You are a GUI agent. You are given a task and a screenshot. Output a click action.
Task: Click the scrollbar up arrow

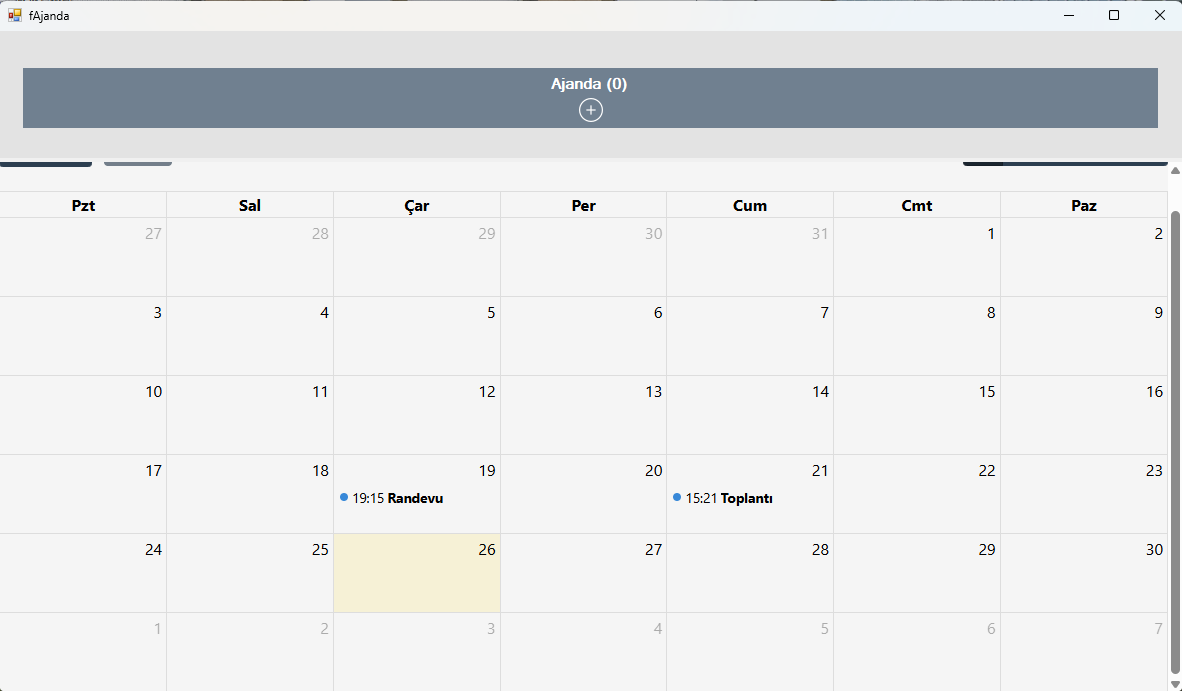coord(1175,170)
